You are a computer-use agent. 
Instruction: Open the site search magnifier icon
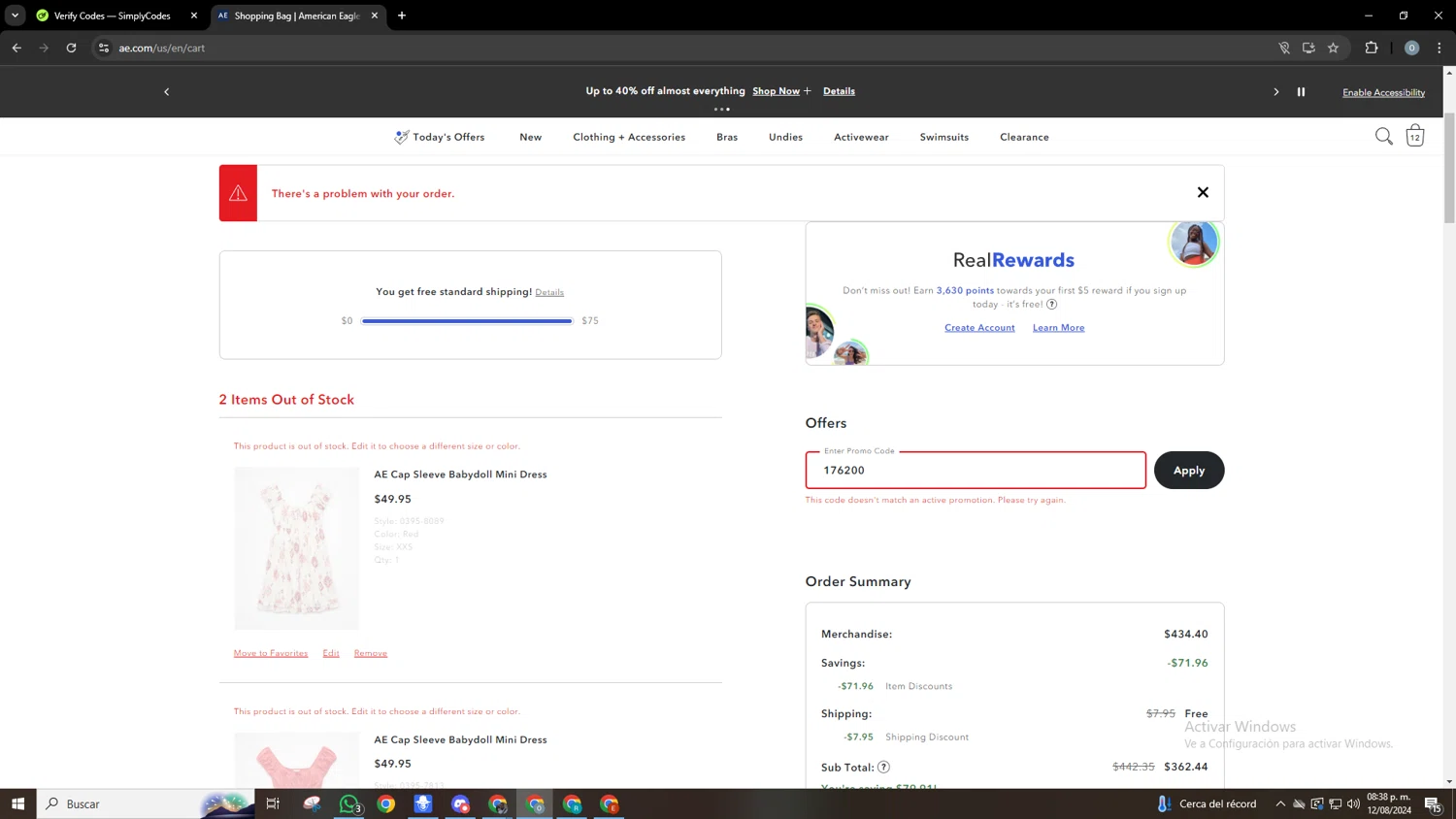click(1383, 137)
